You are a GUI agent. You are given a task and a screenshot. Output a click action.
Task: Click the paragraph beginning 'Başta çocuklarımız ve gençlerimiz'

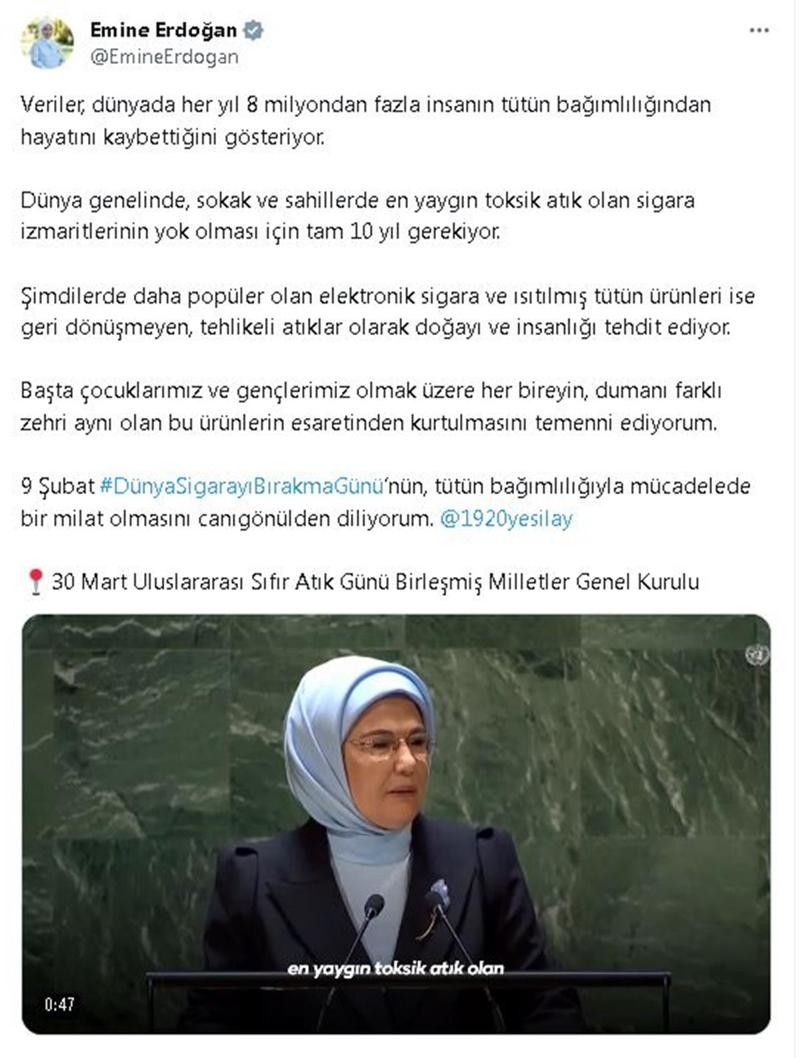click(x=371, y=406)
